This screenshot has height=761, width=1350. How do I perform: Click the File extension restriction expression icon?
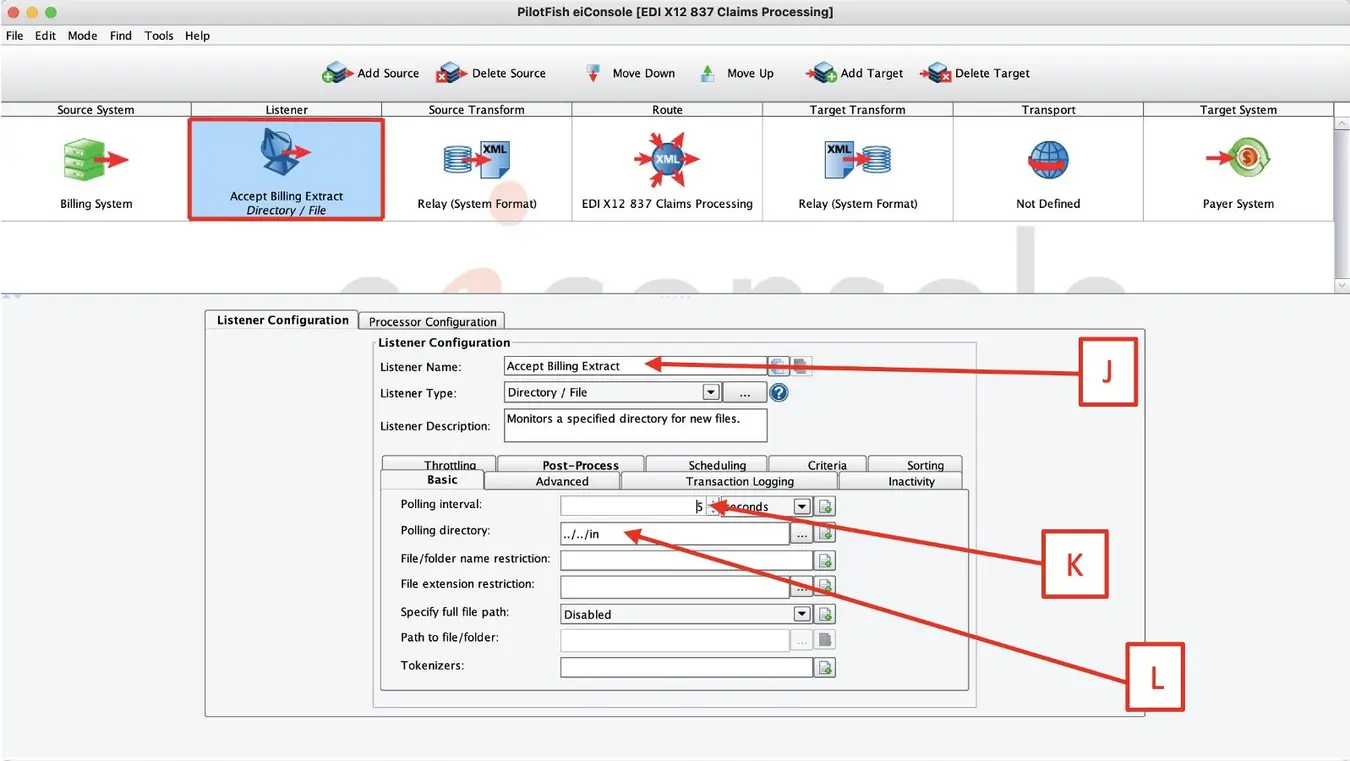(825, 587)
